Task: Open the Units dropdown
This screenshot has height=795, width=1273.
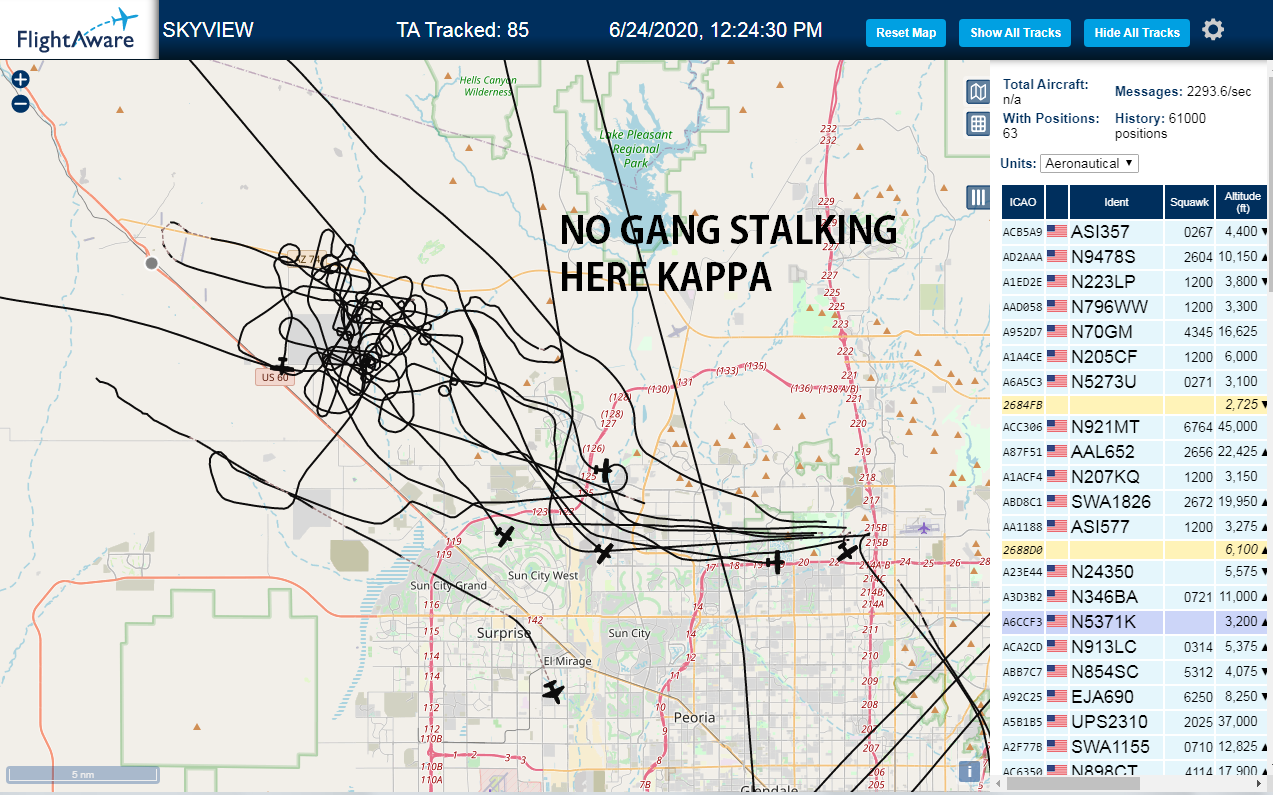Action: 1089,163
